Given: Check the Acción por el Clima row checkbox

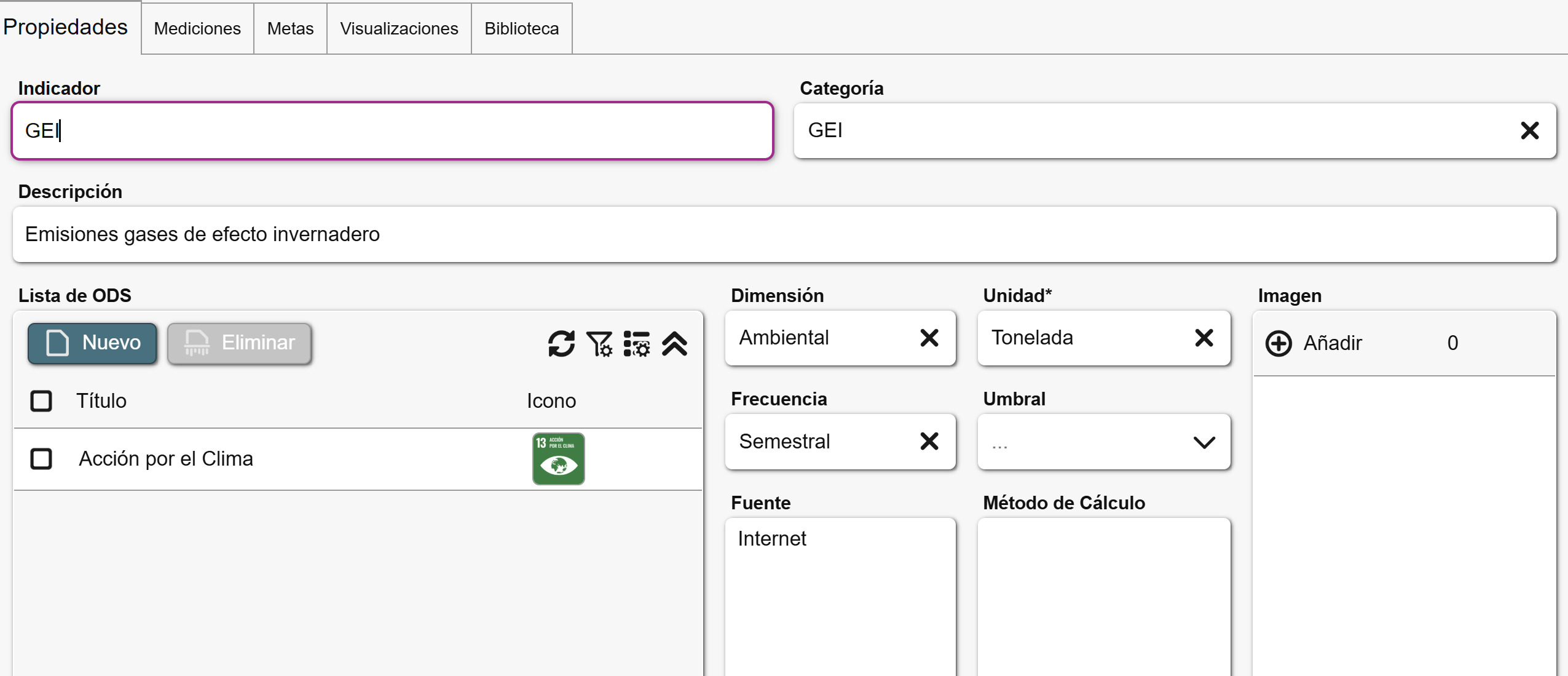Looking at the screenshot, I should [41, 459].
